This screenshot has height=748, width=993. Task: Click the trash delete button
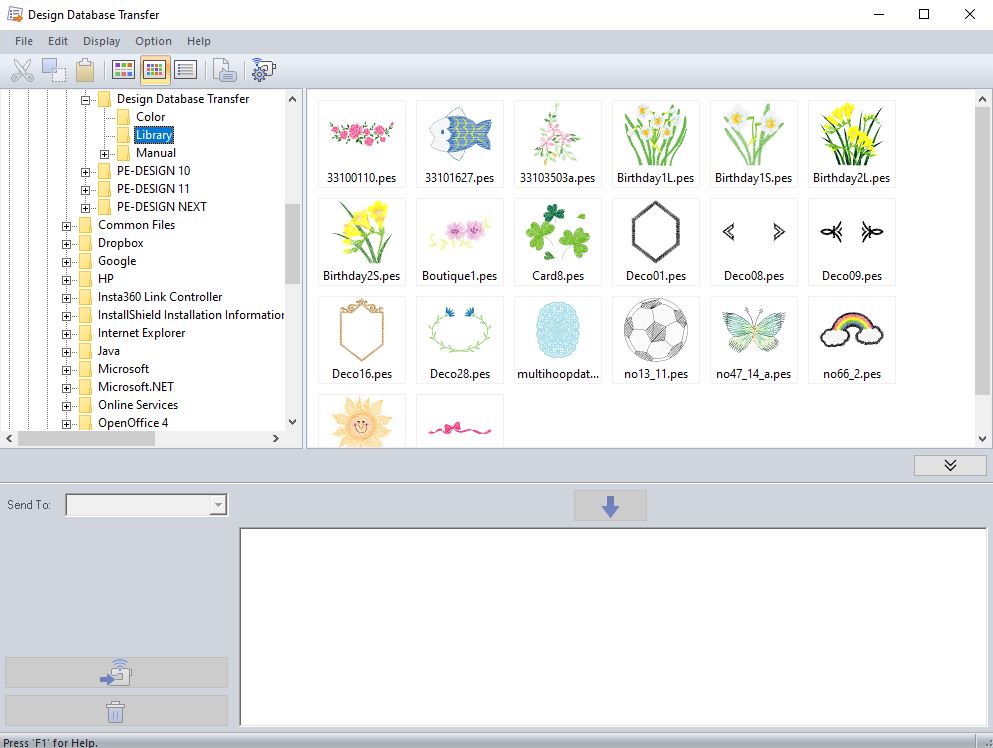point(116,711)
